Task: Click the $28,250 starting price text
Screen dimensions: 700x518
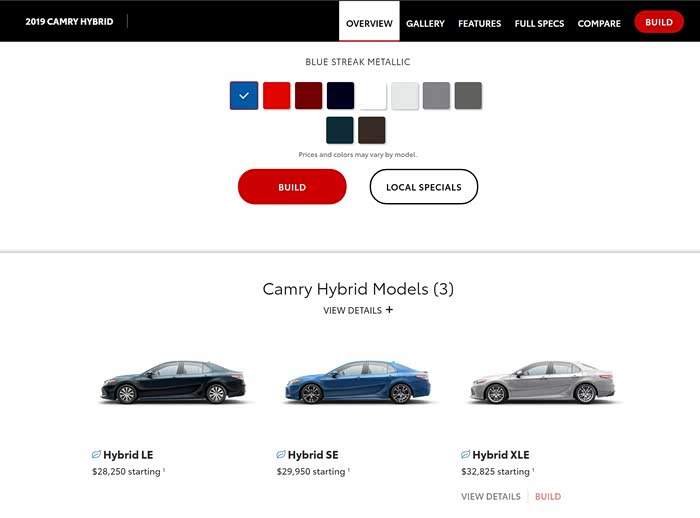Action: (x=129, y=472)
